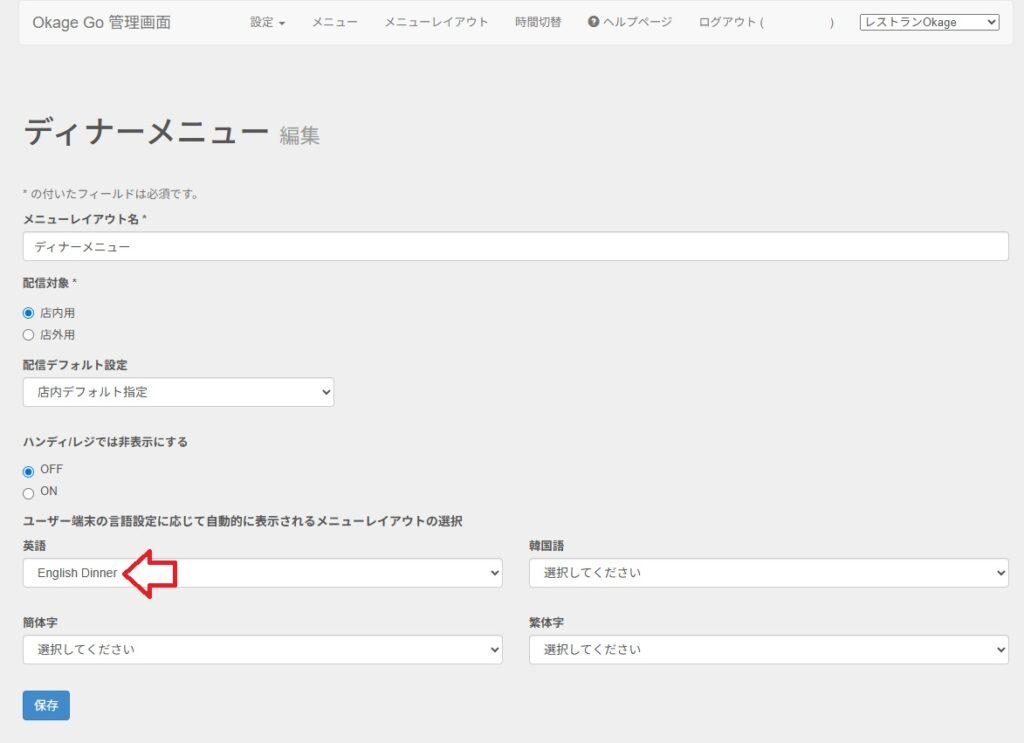
Task: Click the 保存 save button
Action: (x=46, y=705)
